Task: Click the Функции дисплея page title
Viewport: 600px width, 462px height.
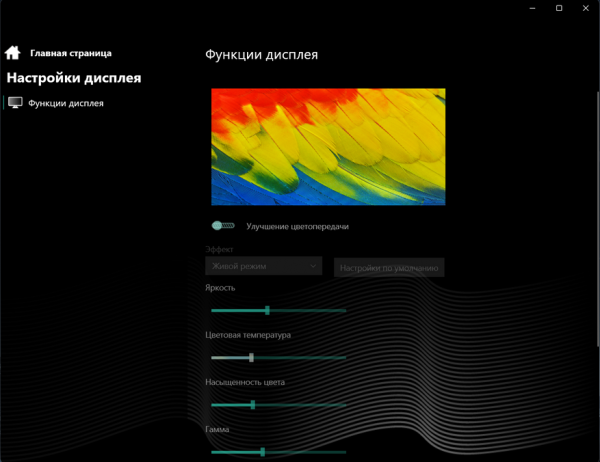Action: click(x=261, y=55)
